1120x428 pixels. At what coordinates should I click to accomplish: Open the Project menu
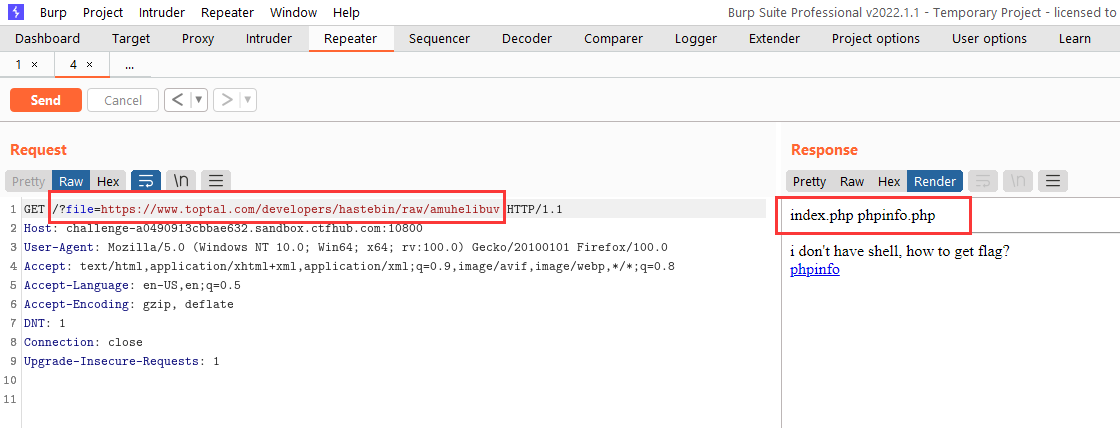tap(103, 12)
